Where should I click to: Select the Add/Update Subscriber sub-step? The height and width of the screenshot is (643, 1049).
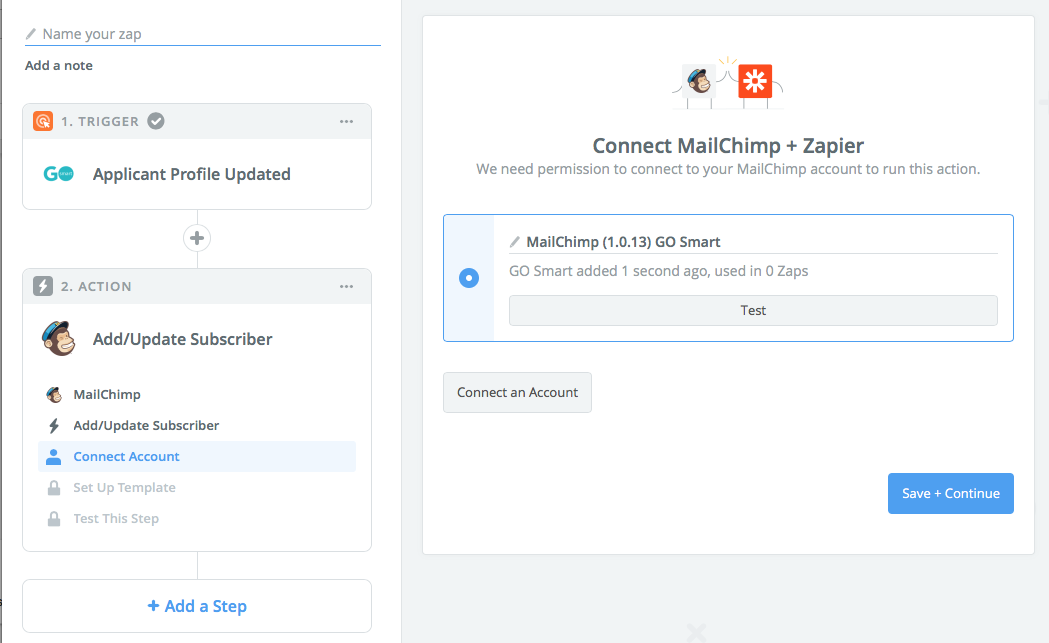(x=197, y=426)
